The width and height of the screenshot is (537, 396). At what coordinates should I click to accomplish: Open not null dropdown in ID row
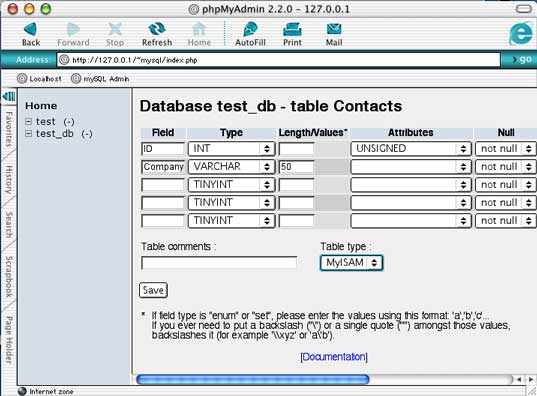coord(506,149)
